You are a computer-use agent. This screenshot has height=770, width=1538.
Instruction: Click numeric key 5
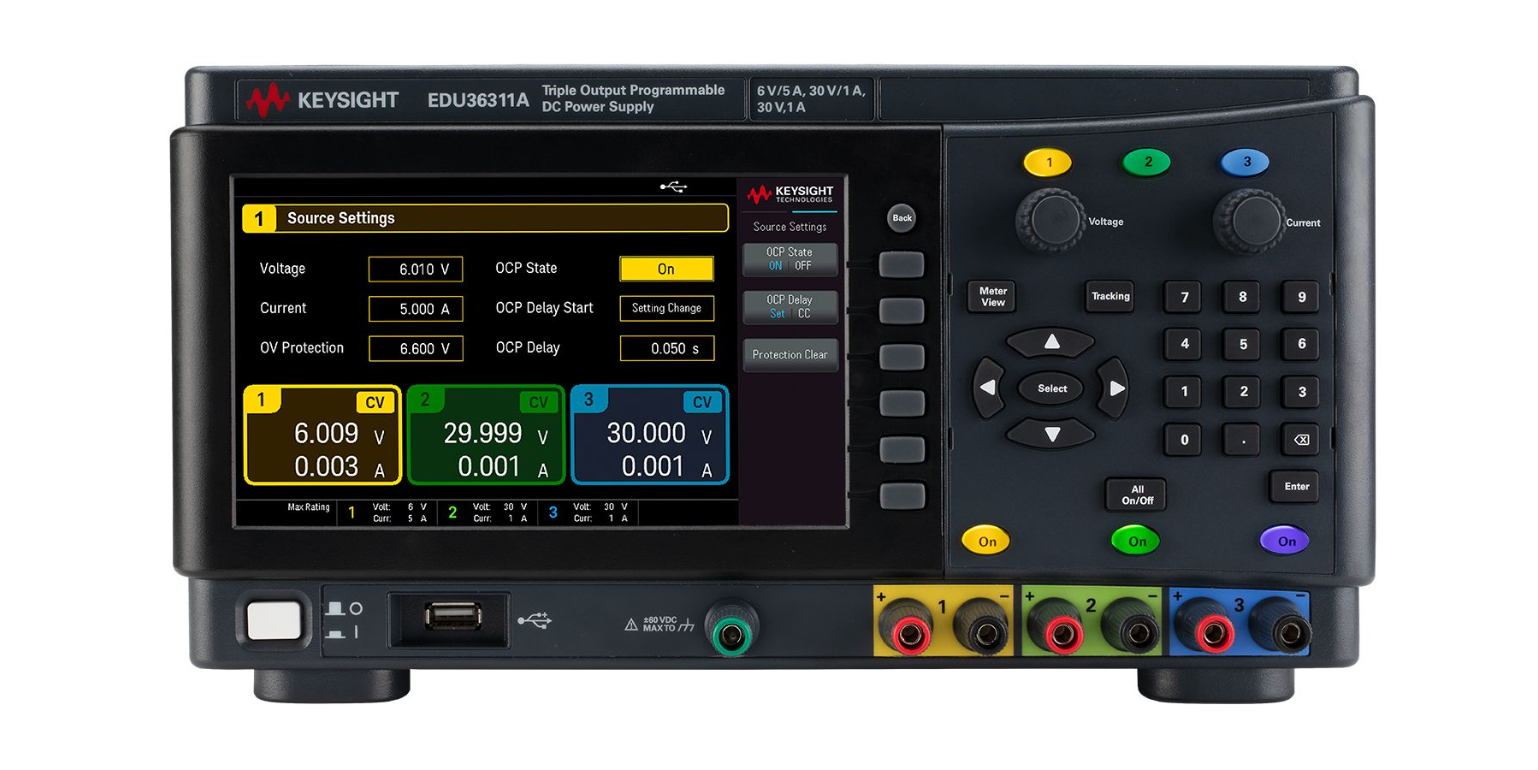(x=1242, y=344)
